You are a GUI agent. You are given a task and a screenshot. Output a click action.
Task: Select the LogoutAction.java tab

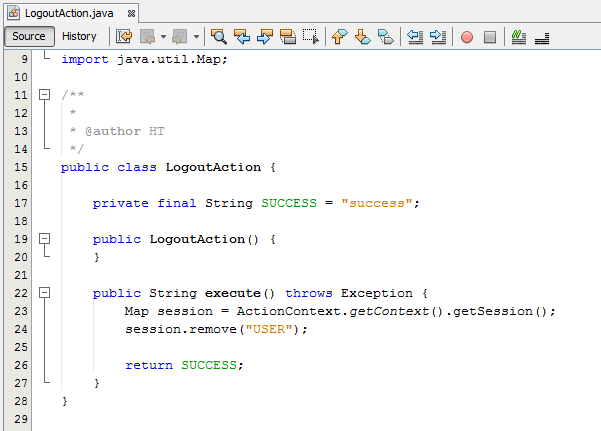tap(69, 13)
